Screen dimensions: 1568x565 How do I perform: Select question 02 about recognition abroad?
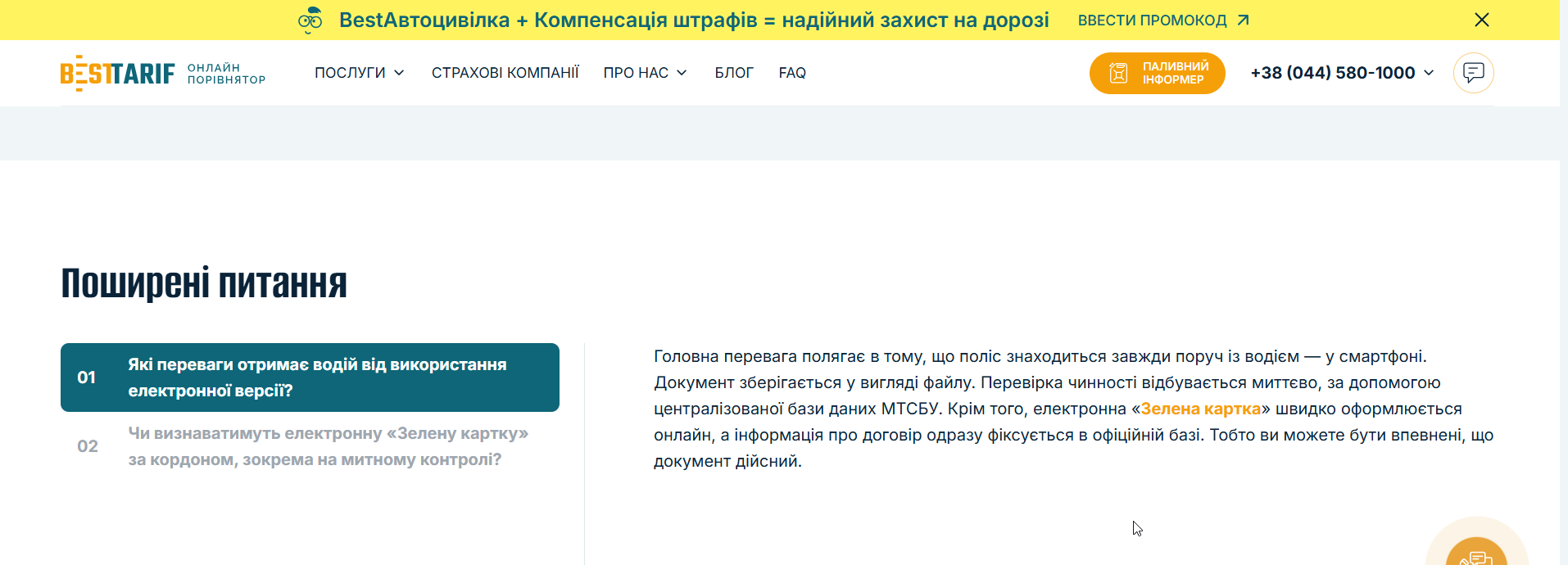coord(310,446)
